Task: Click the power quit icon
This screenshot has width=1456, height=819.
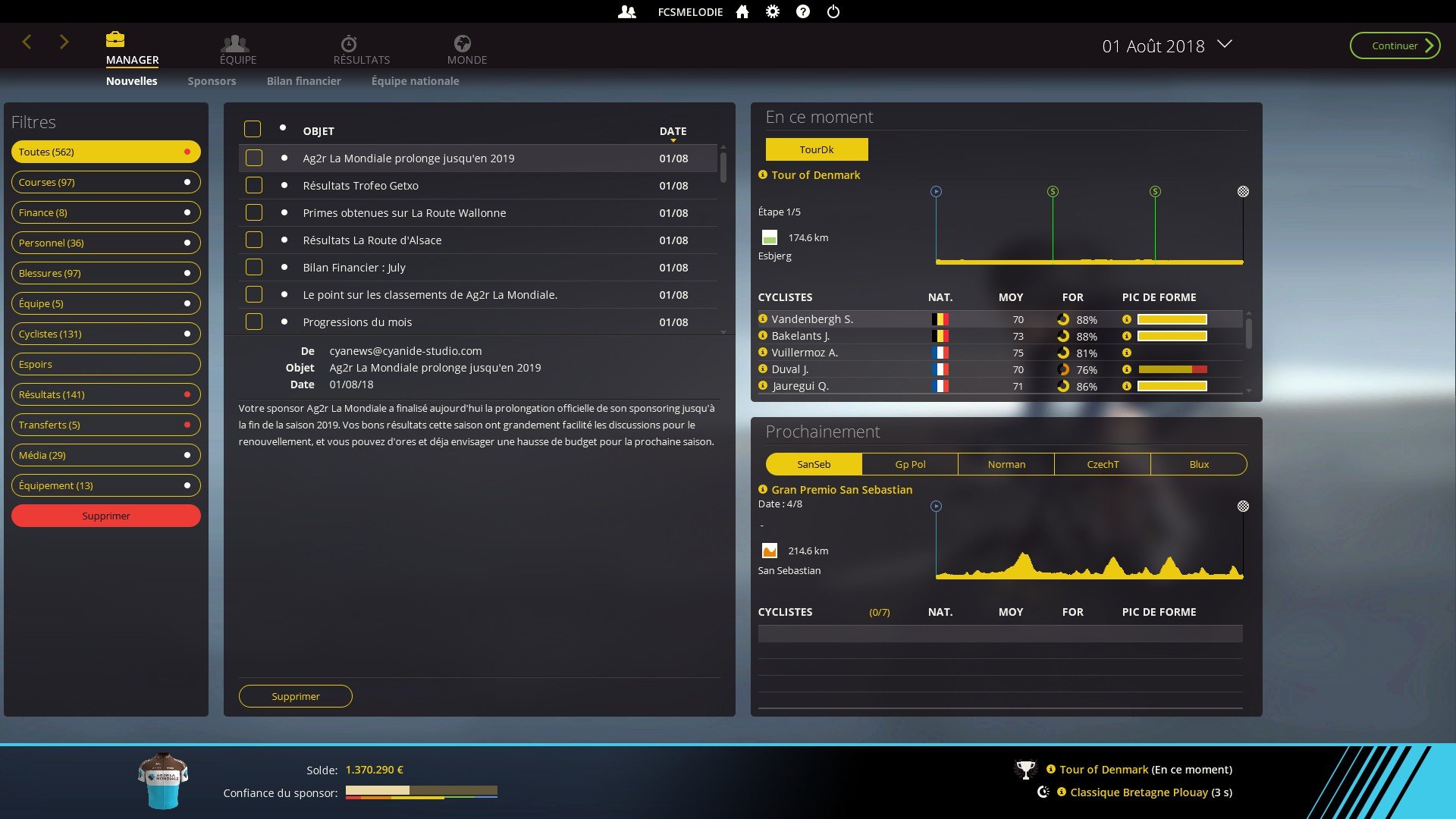Action: [x=833, y=12]
